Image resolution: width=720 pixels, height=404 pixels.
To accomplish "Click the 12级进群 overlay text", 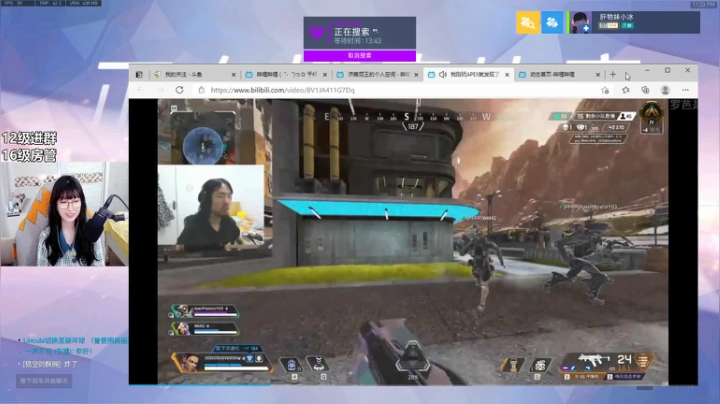I will [29, 138].
